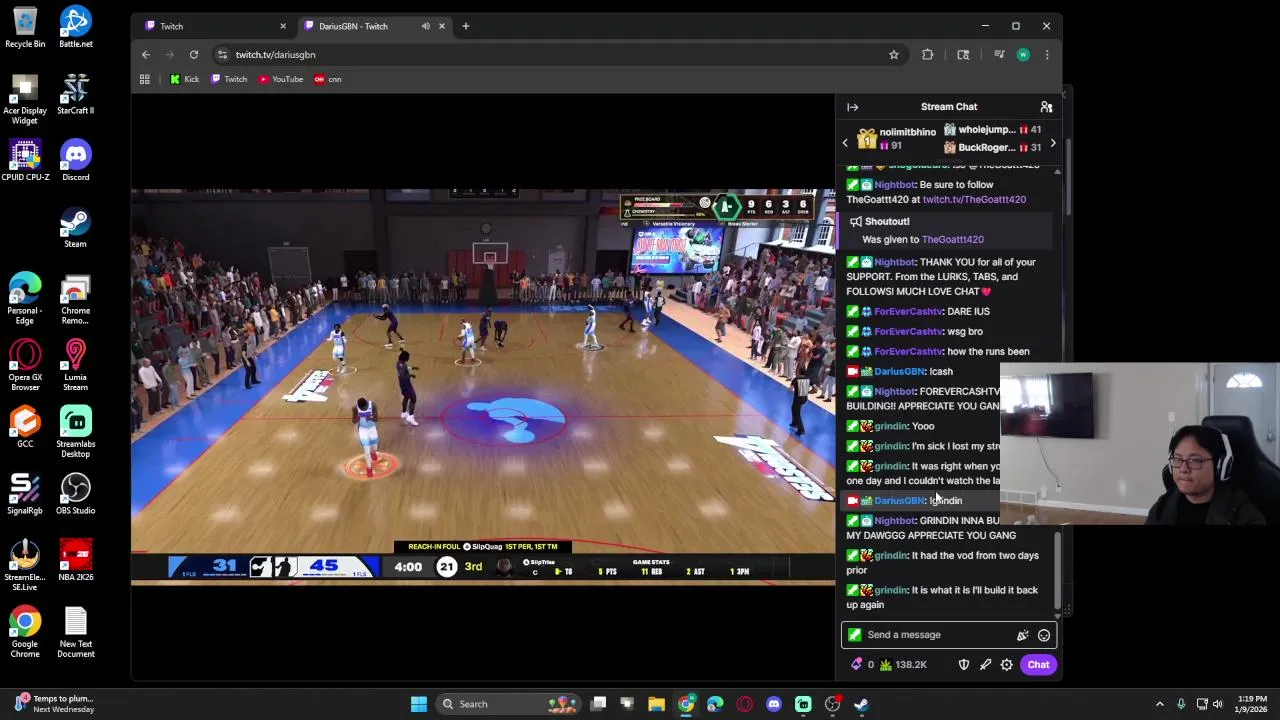Open the YouTube bookmark
The width and height of the screenshot is (1280, 720).
click(281, 79)
